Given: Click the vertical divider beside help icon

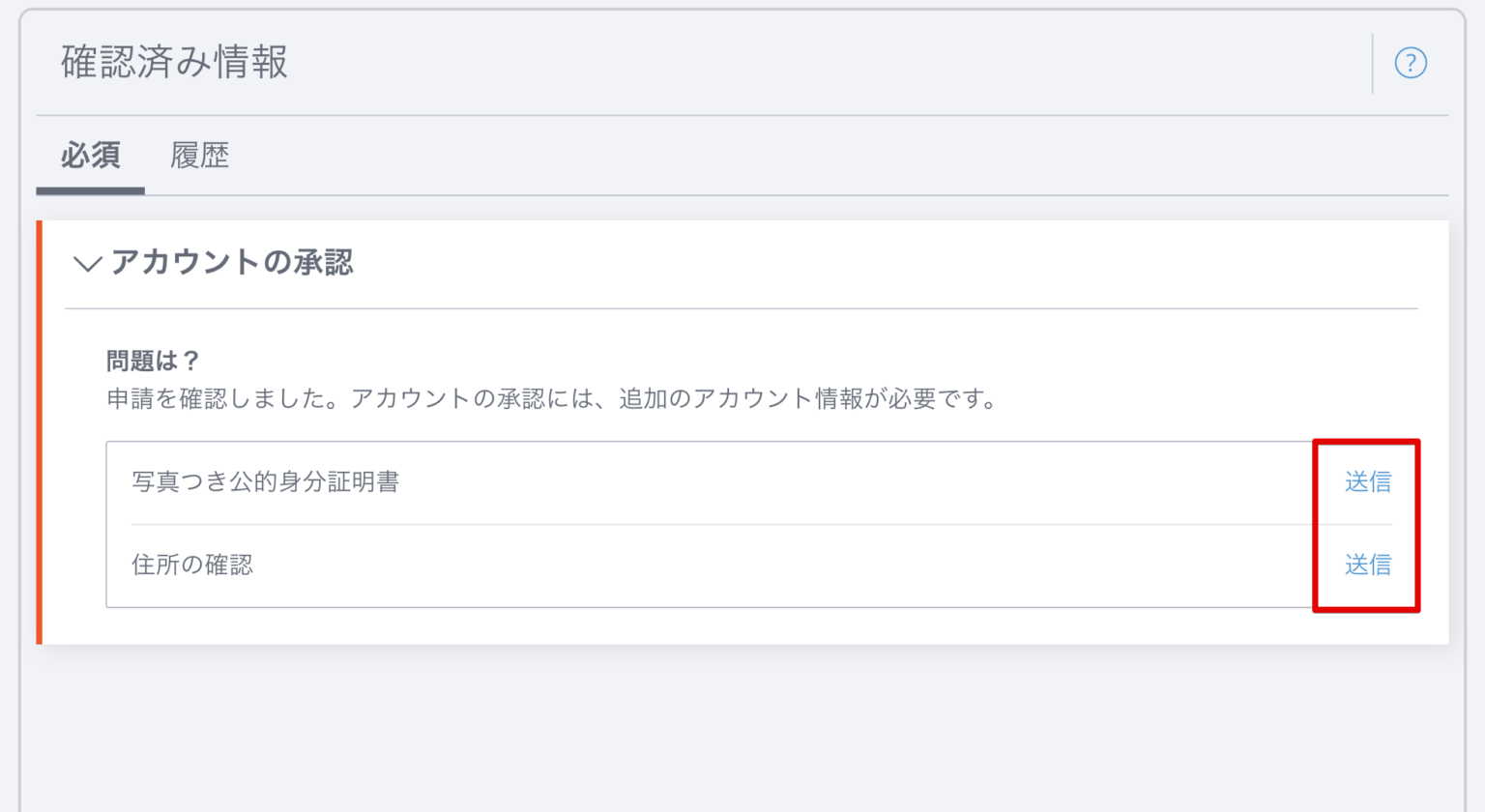Looking at the screenshot, I should (x=1372, y=63).
